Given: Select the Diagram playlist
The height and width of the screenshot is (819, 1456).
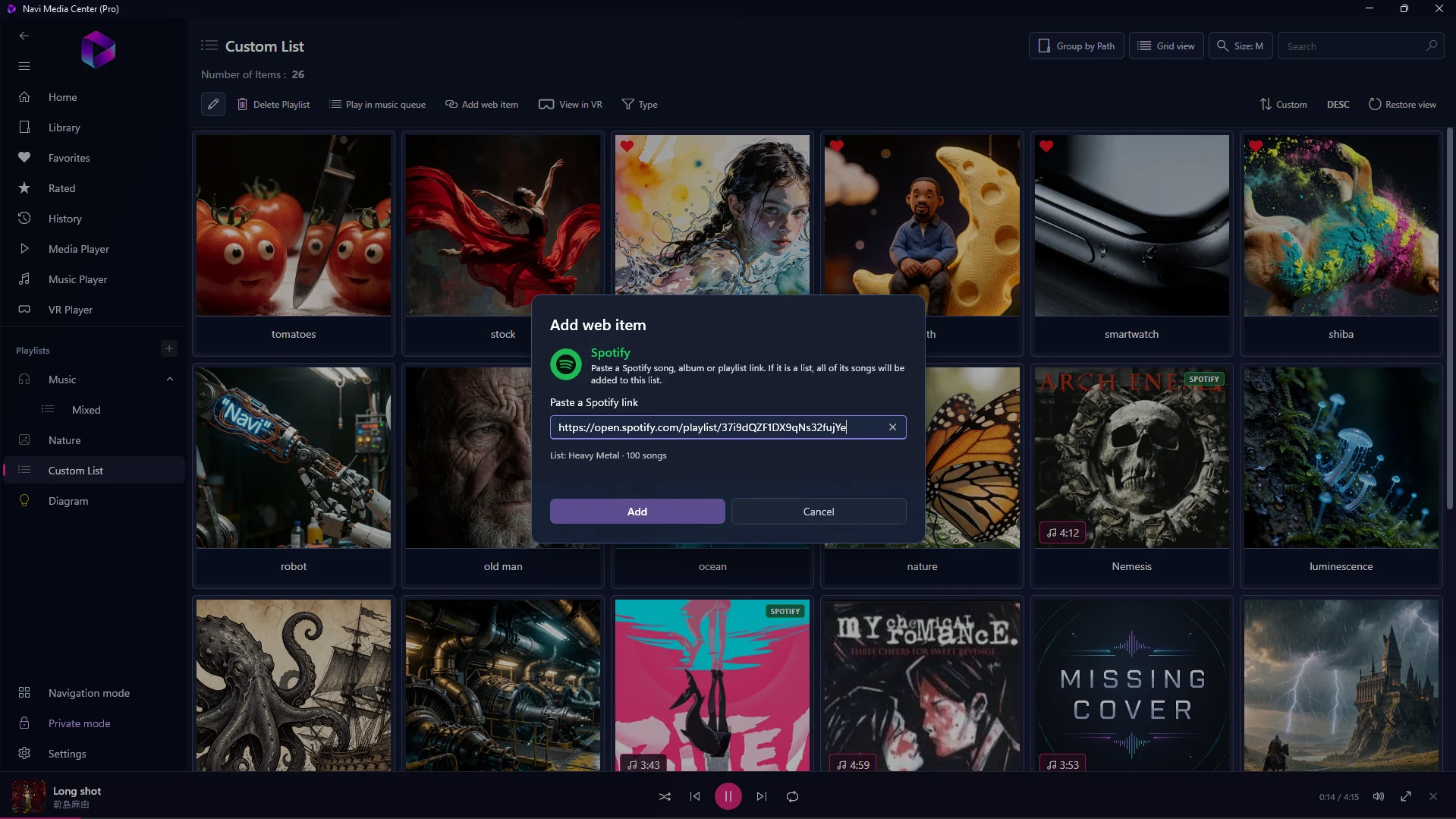Looking at the screenshot, I should 93,501.
